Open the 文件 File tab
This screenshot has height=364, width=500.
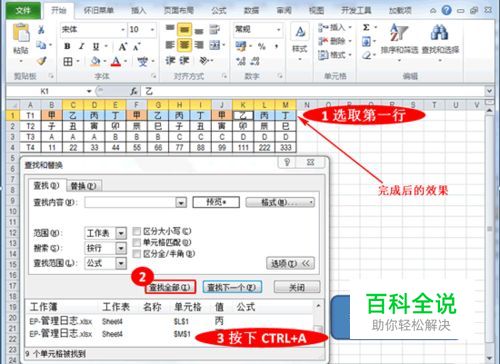coord(23,11)
